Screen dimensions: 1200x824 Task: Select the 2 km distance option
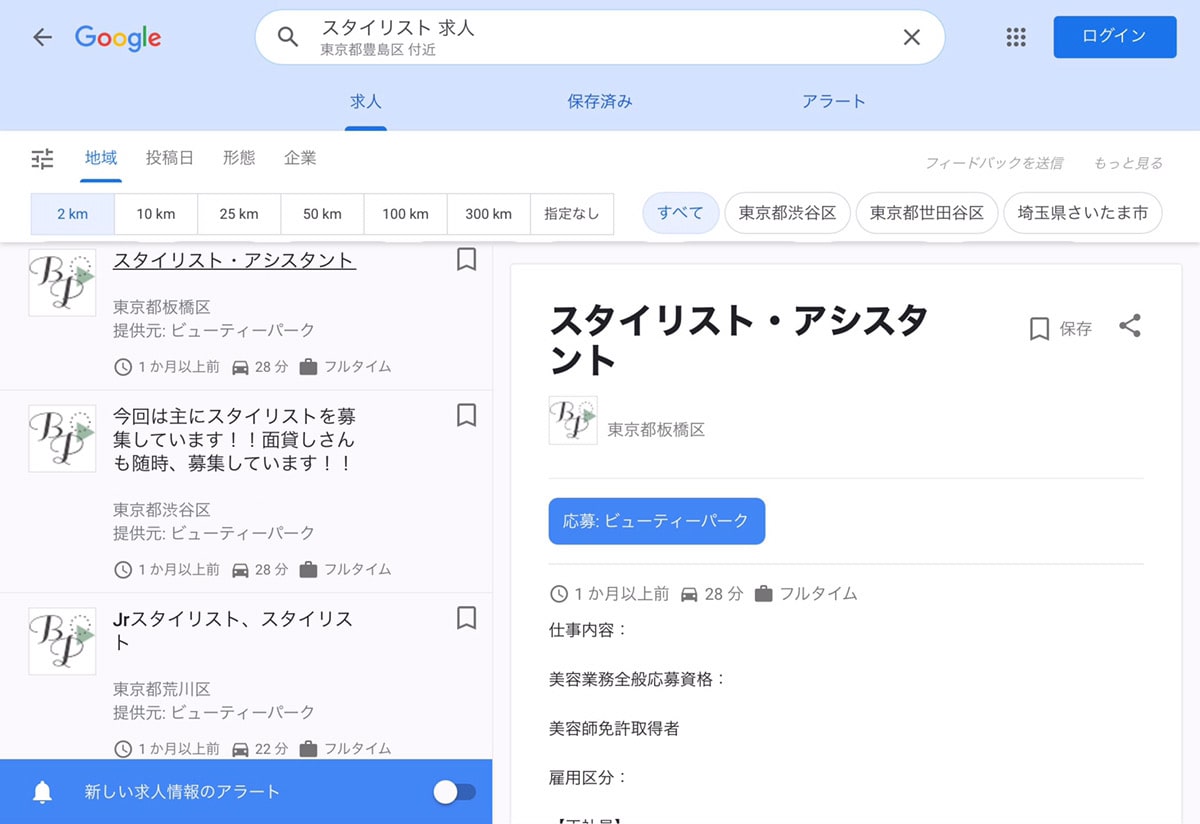tap(73, 214)
